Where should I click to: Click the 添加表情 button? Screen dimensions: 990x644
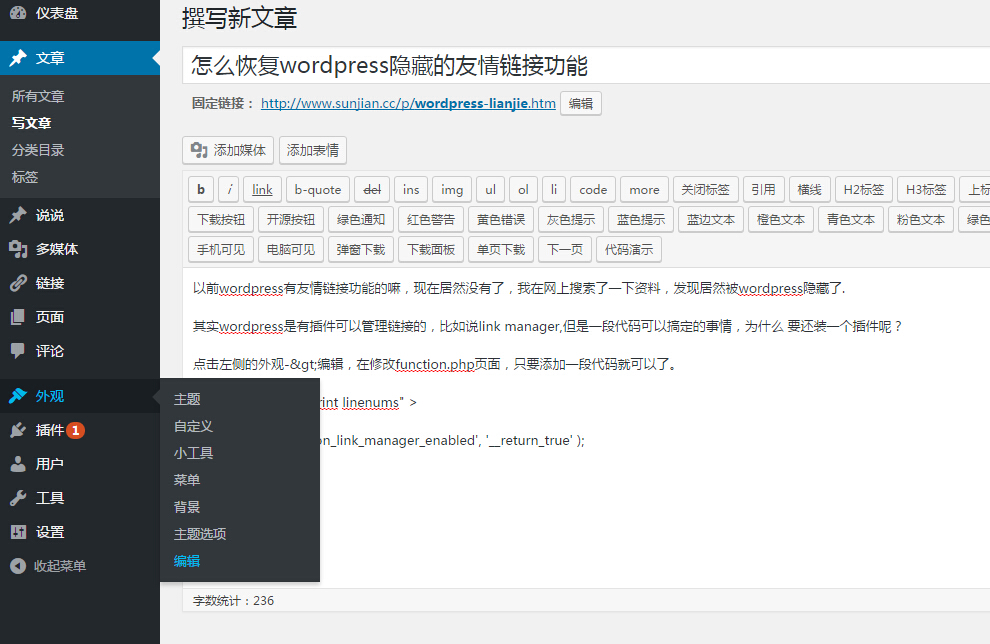(313, 150)
